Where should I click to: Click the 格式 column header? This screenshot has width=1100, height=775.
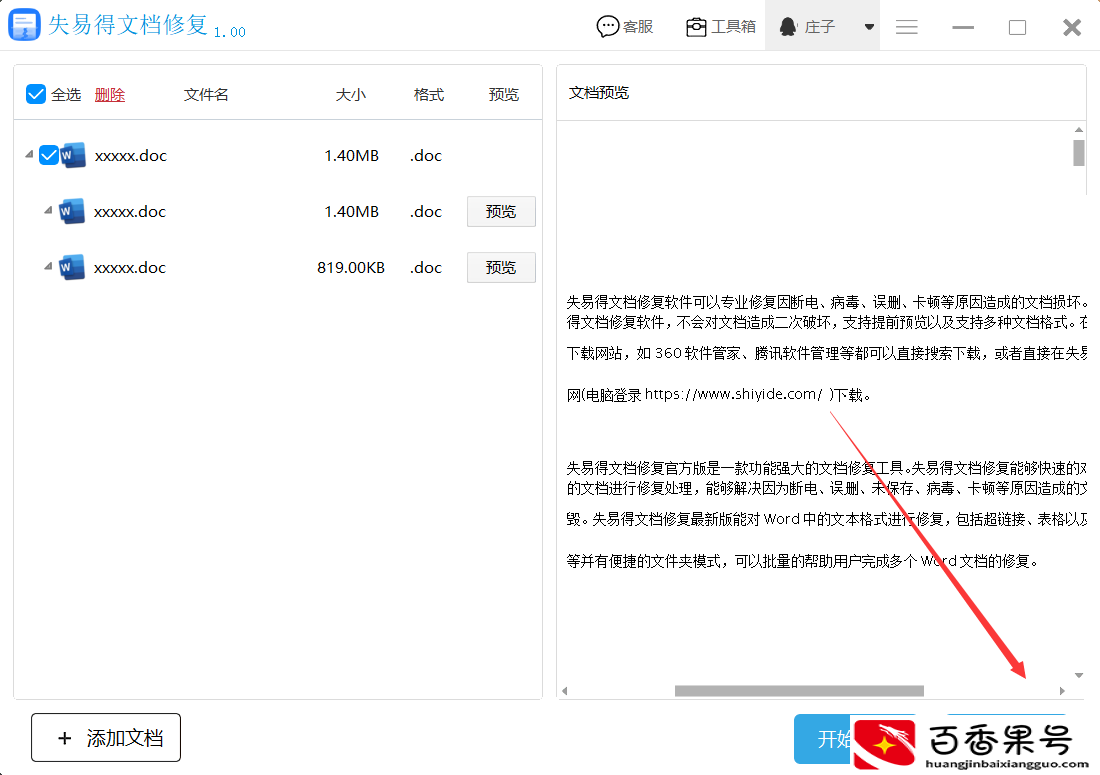(429, 95)
